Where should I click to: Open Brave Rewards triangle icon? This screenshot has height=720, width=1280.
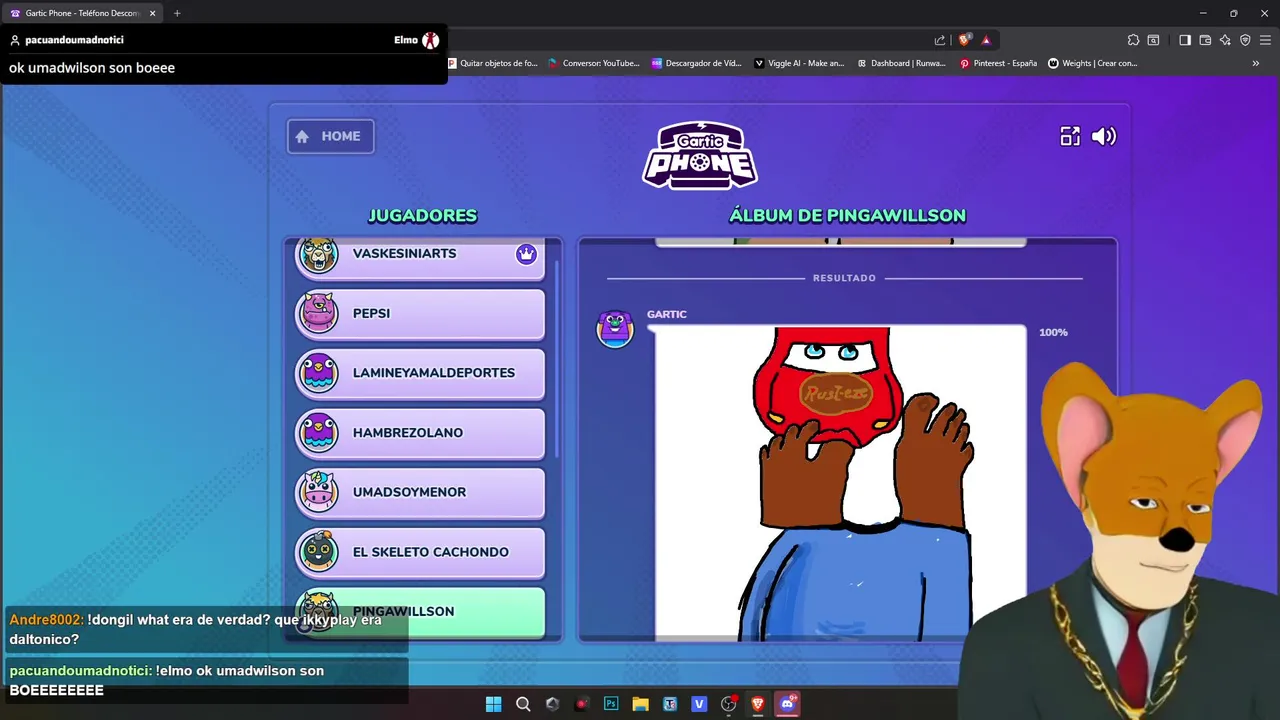[986, 40]
